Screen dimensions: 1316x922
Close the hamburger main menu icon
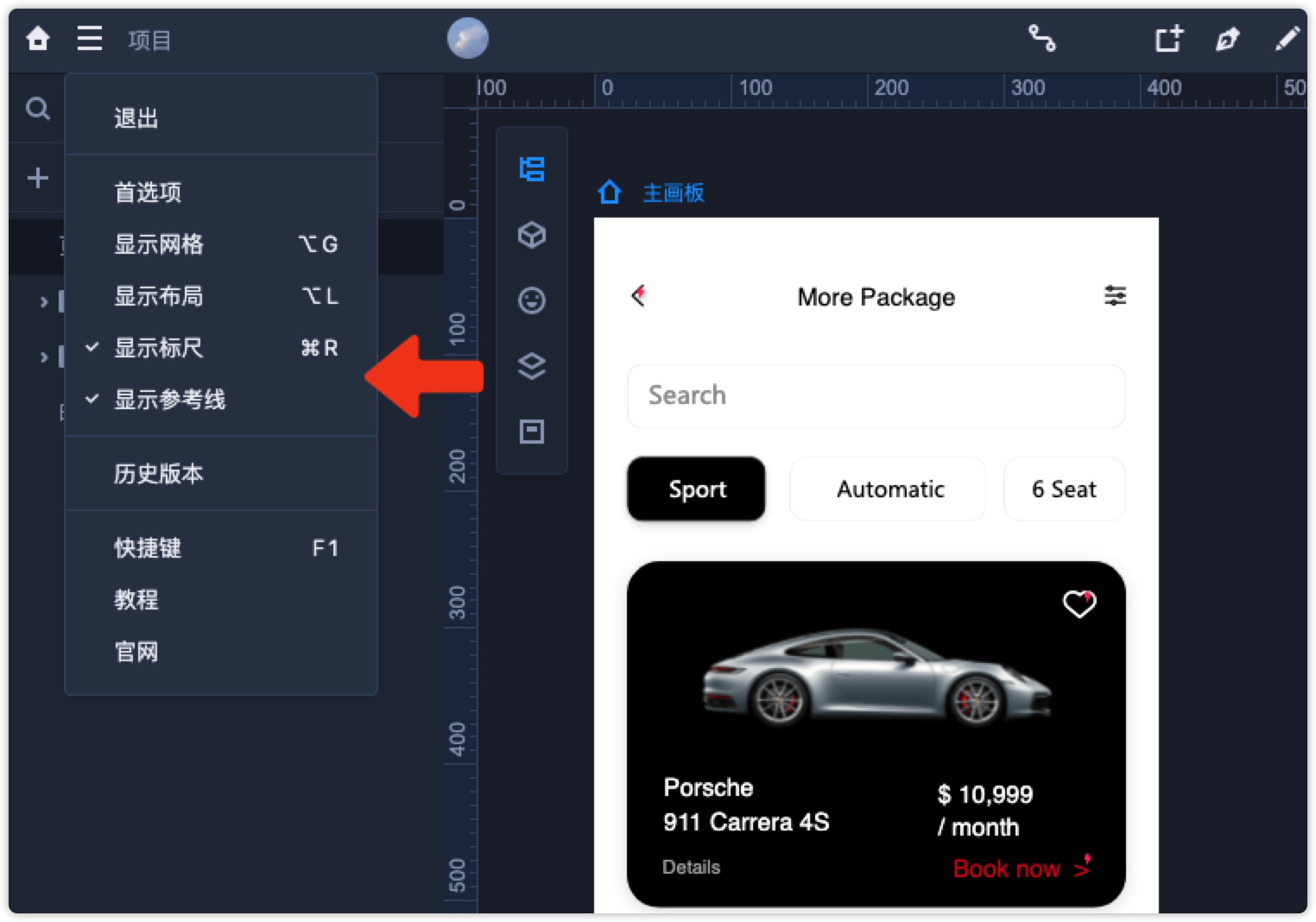(90, 39)
